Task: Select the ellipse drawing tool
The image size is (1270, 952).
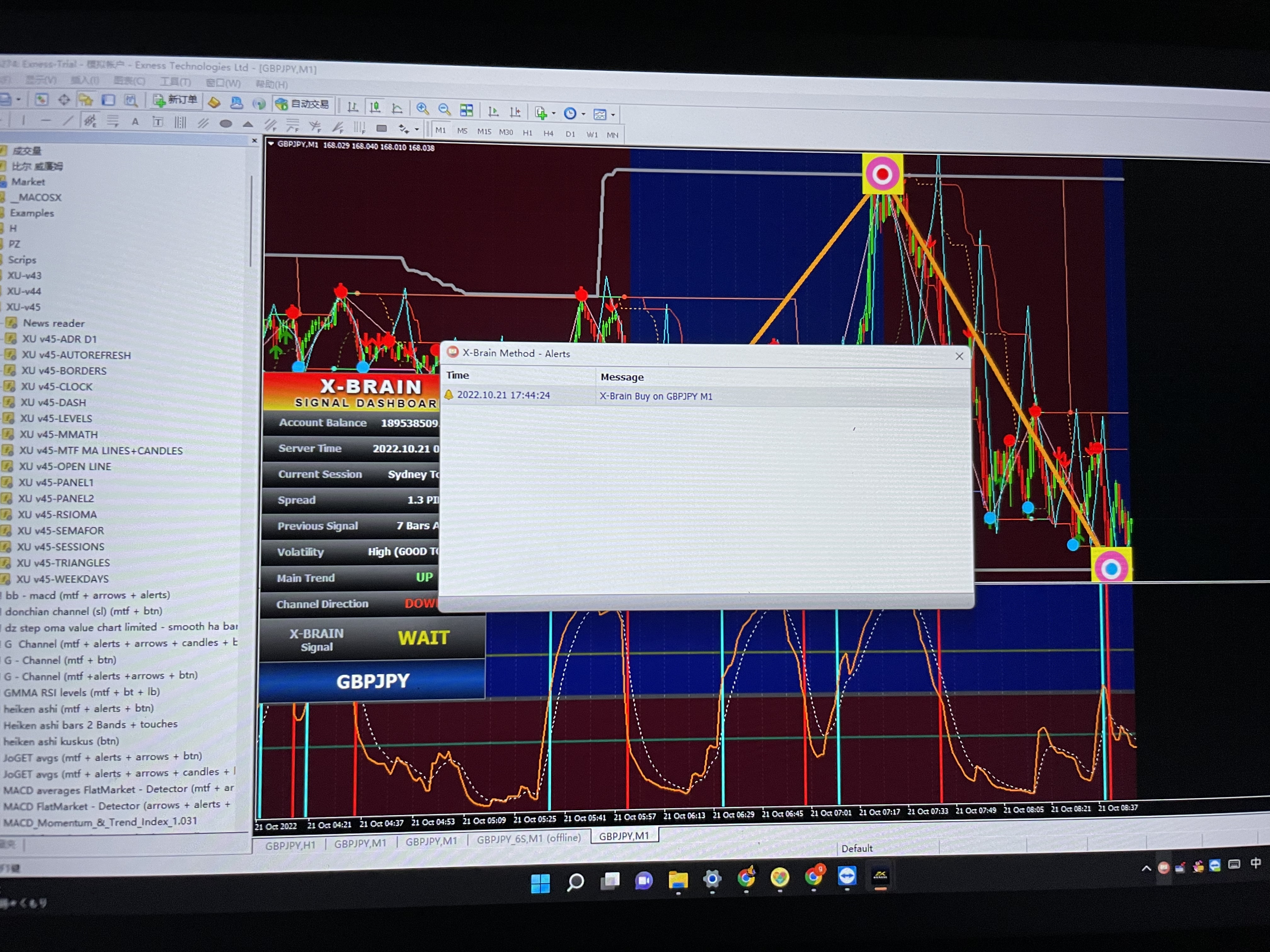Action: [226, 123]
